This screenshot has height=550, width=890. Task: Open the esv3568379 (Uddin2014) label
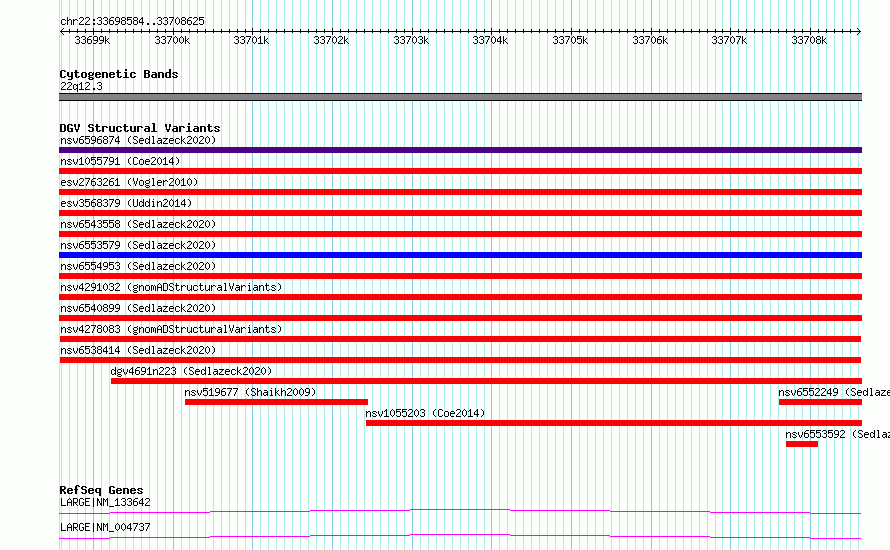pos(126,203)
